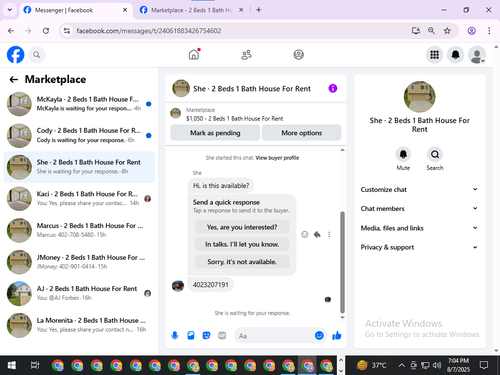React to message with emoji icon
The height and width of the screenshot is (375, 500).
point(305,234)
